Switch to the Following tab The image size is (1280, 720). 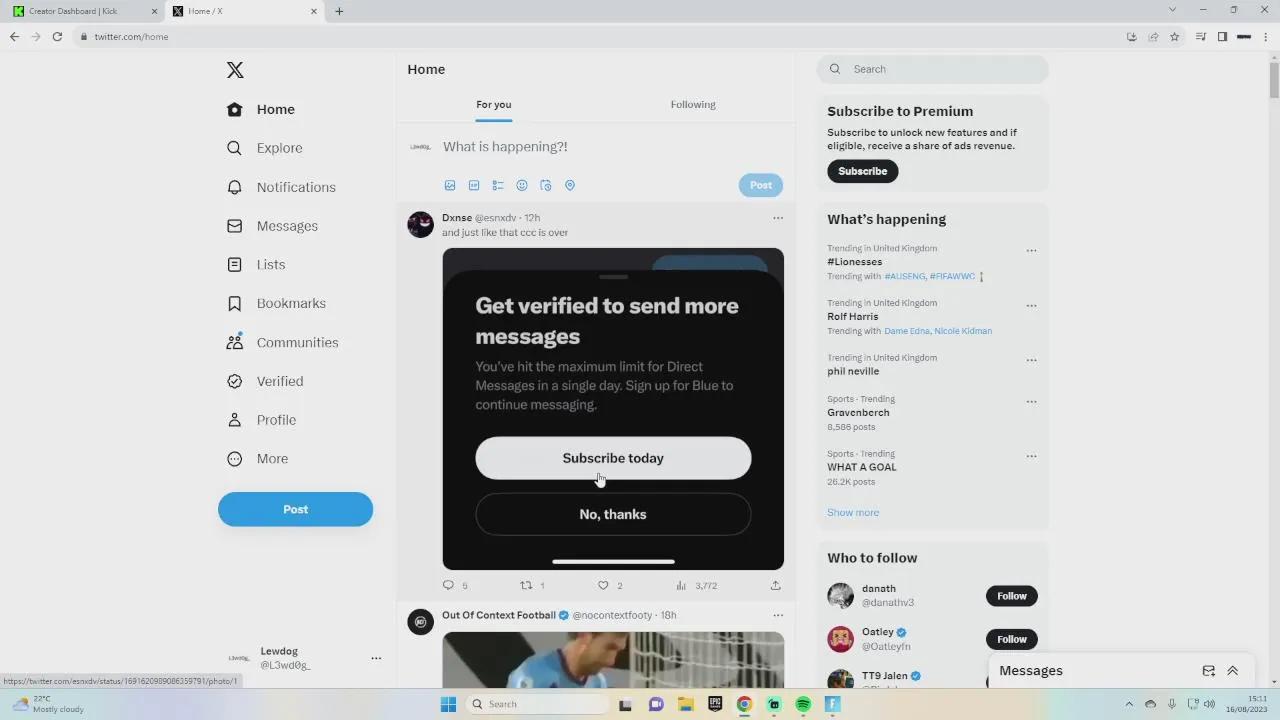pyautogui.click(x=693, y=105)
